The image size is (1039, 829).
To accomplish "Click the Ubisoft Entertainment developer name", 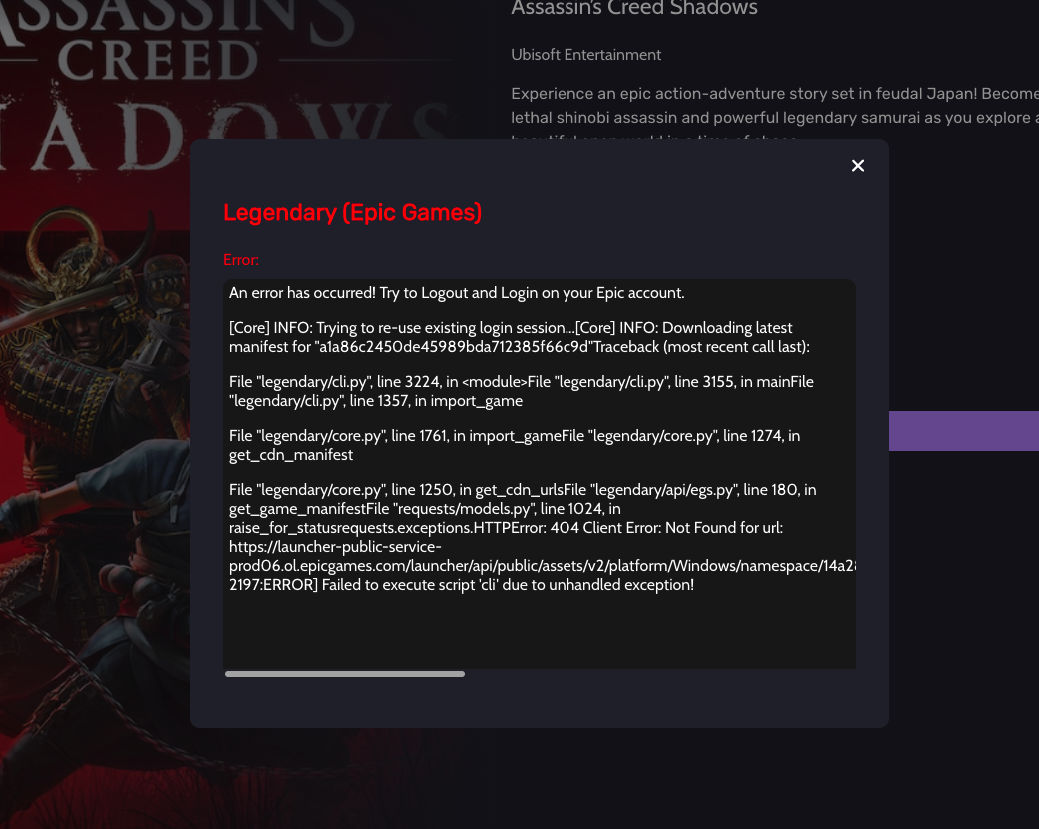I will point(586,55).
